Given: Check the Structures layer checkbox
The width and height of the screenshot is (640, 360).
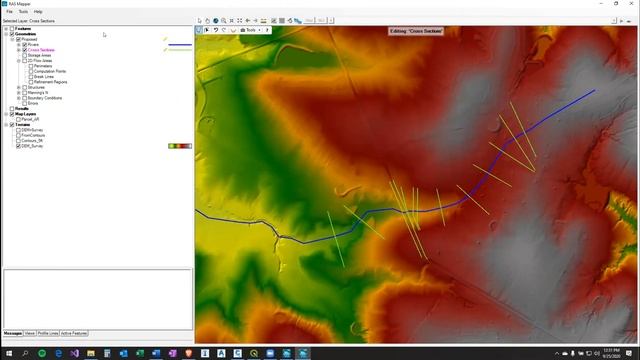Looking at the screenshot, I should (x=24, y=87).
